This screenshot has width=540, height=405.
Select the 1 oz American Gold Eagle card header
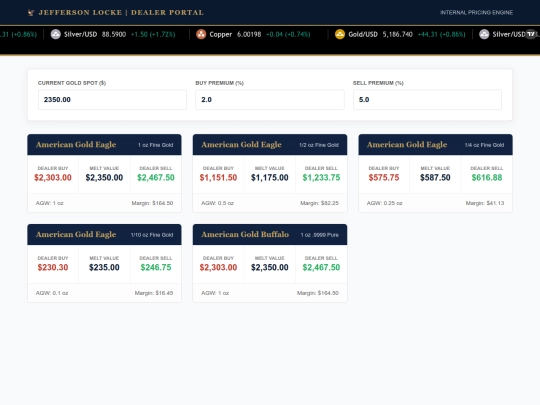(x=104, y=145)
